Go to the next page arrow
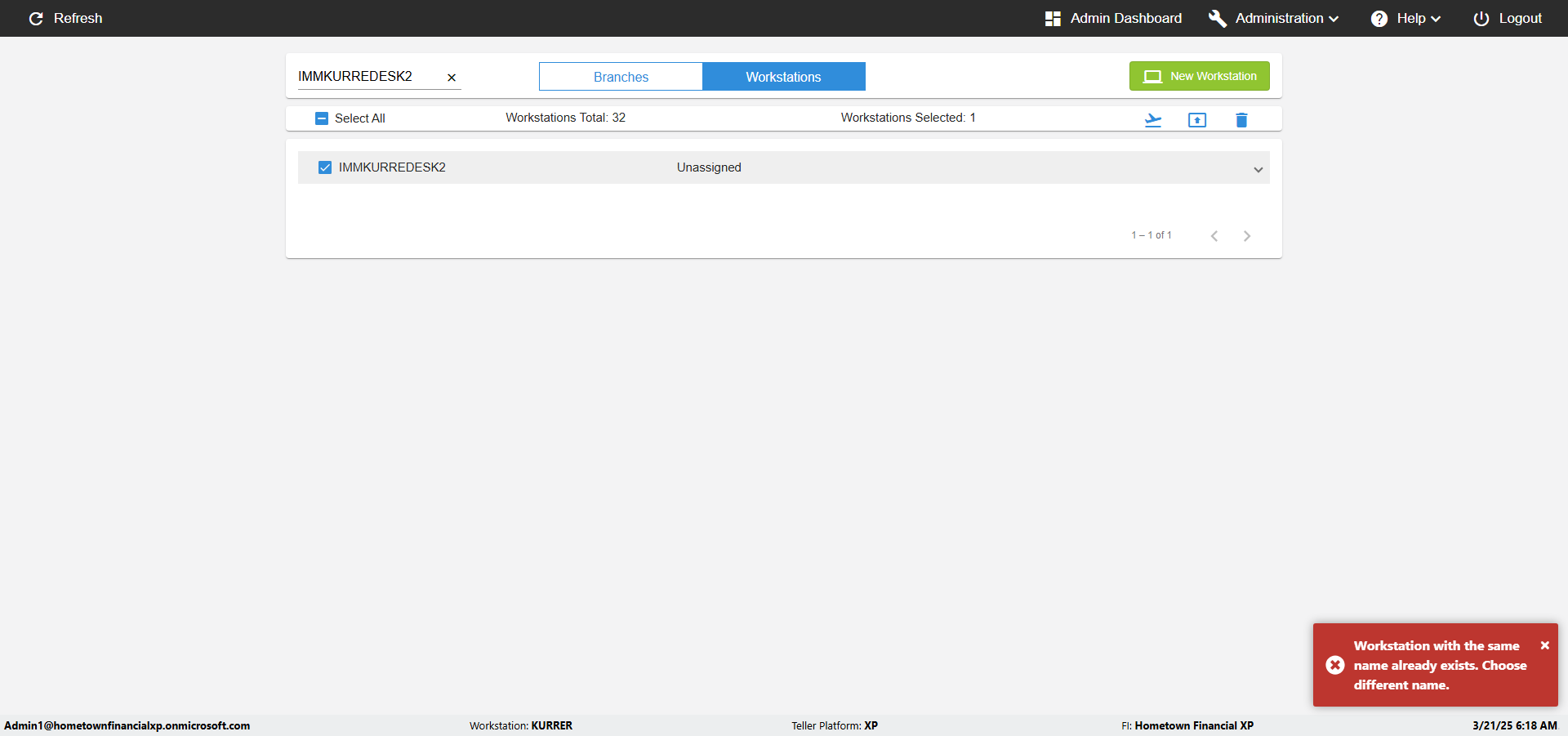Screen dimensions: 1568x736 1247,236
